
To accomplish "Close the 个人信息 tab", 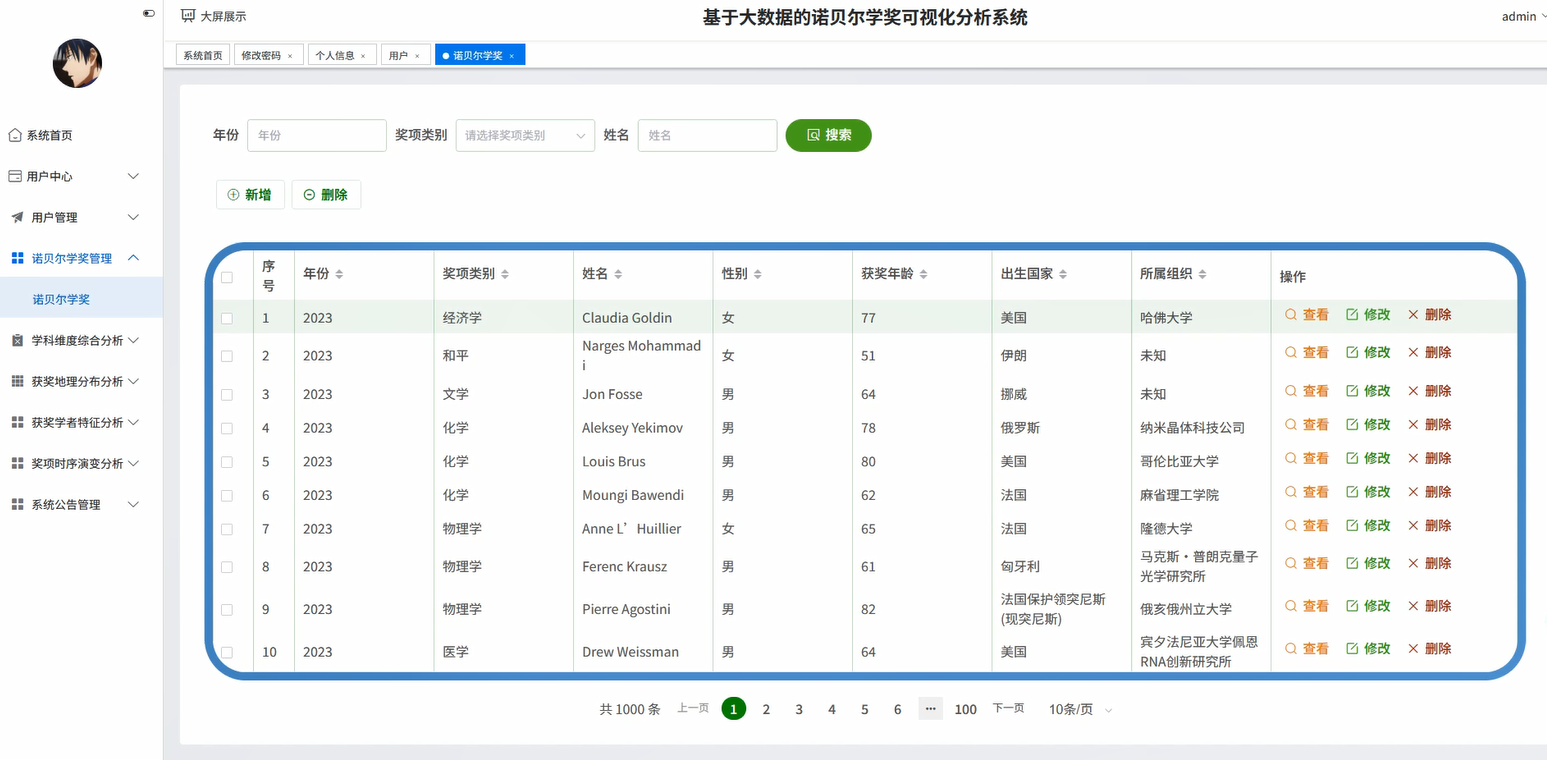I will pyautogui.click(x=363, y=56).
